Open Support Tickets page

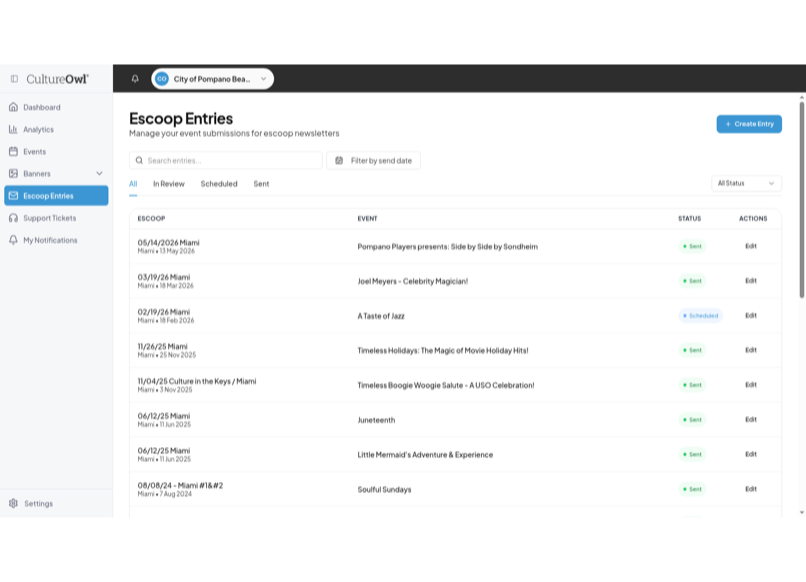[56, 217]
